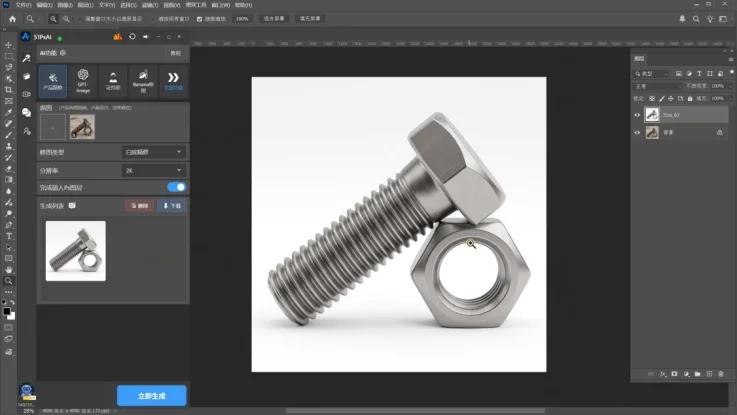Screen dimensions: 737x415
Task: Click the foreground color swatch
Action: [7, 312]
